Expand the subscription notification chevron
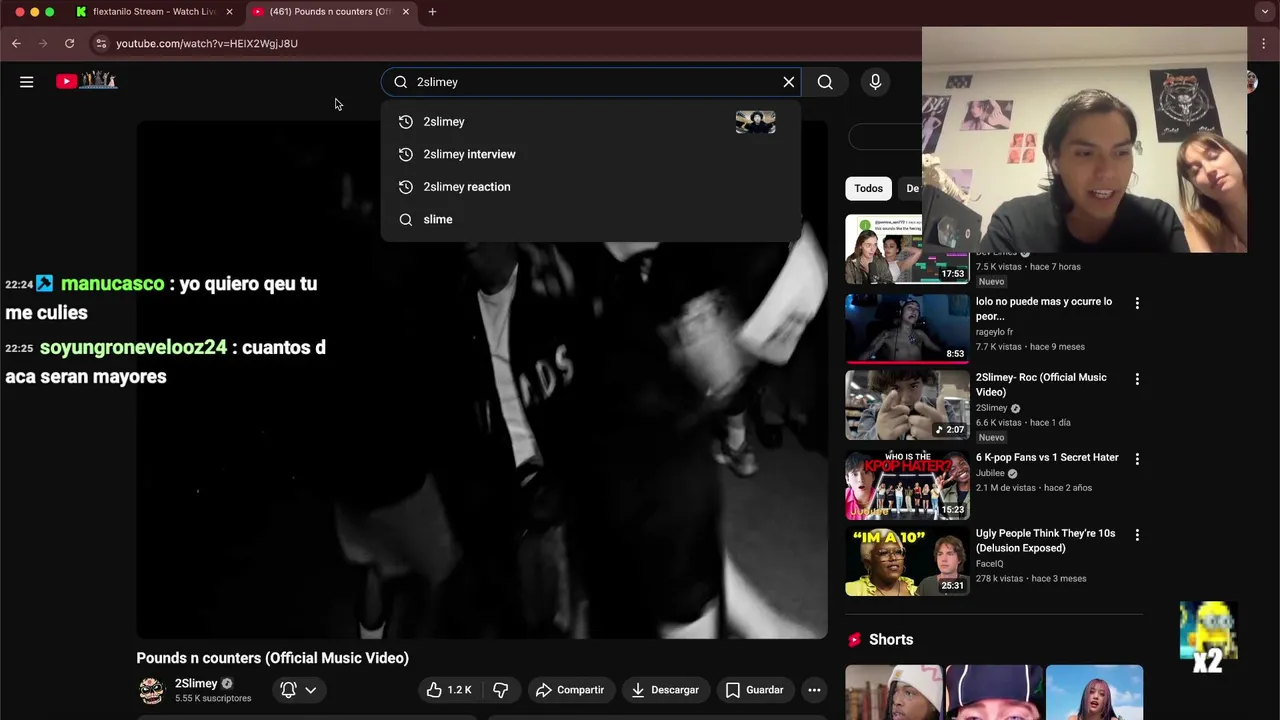Screen dimensions: 1280x720 (x=311, y=690)
